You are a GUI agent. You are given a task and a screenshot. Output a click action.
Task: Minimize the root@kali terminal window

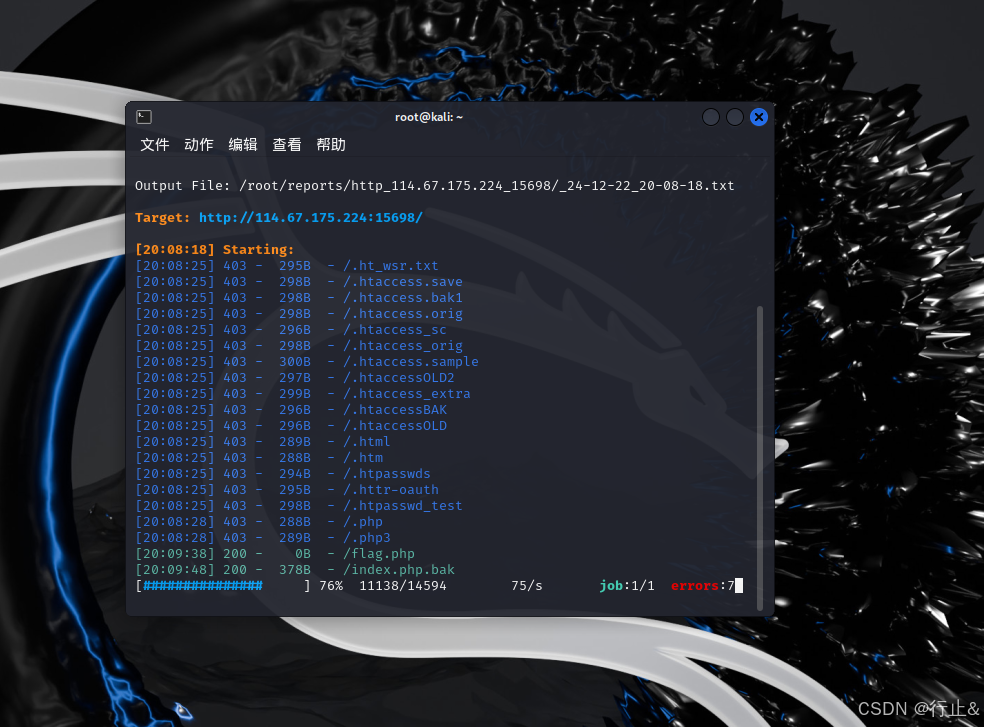(710, 117)
